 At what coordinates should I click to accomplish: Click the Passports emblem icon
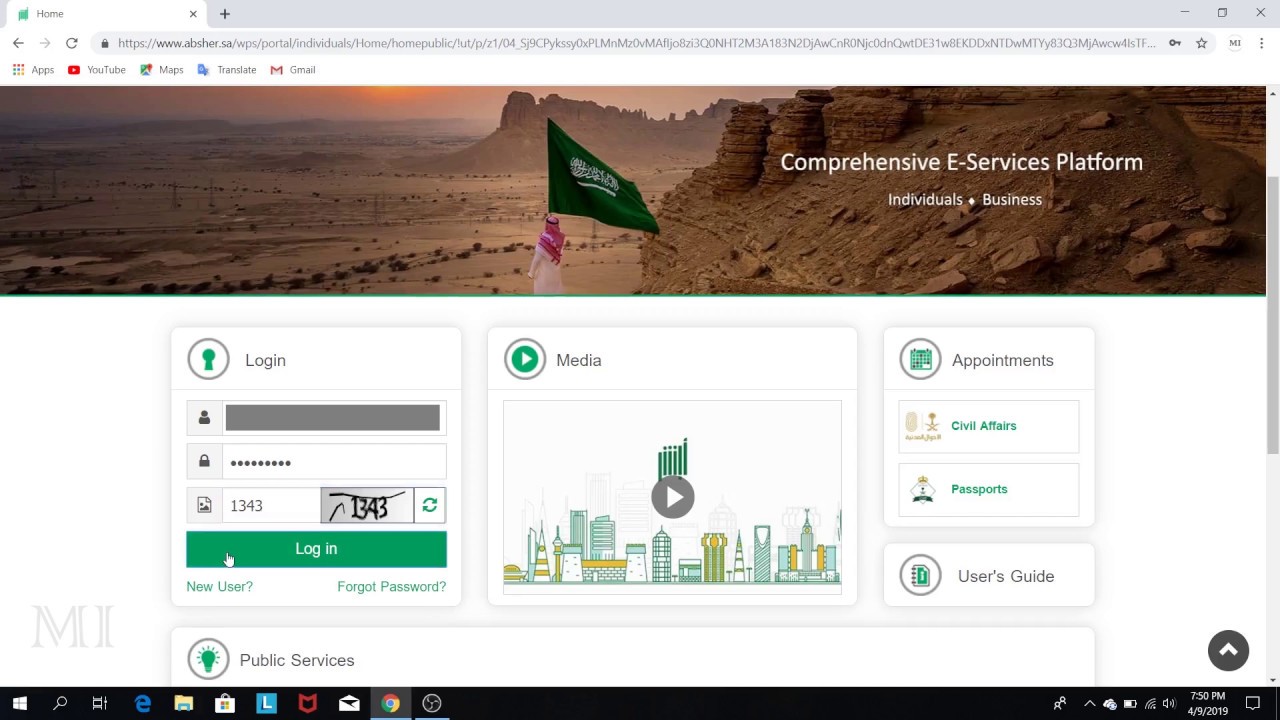click(922, 489)
